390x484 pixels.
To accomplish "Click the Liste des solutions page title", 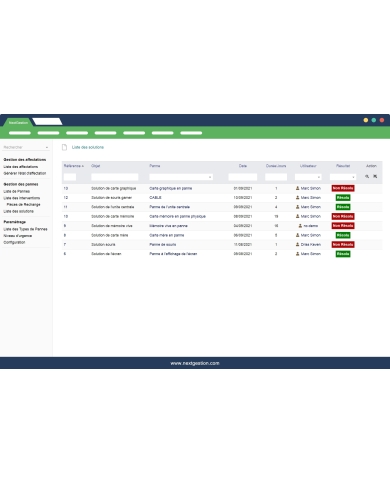I will 88,147.
